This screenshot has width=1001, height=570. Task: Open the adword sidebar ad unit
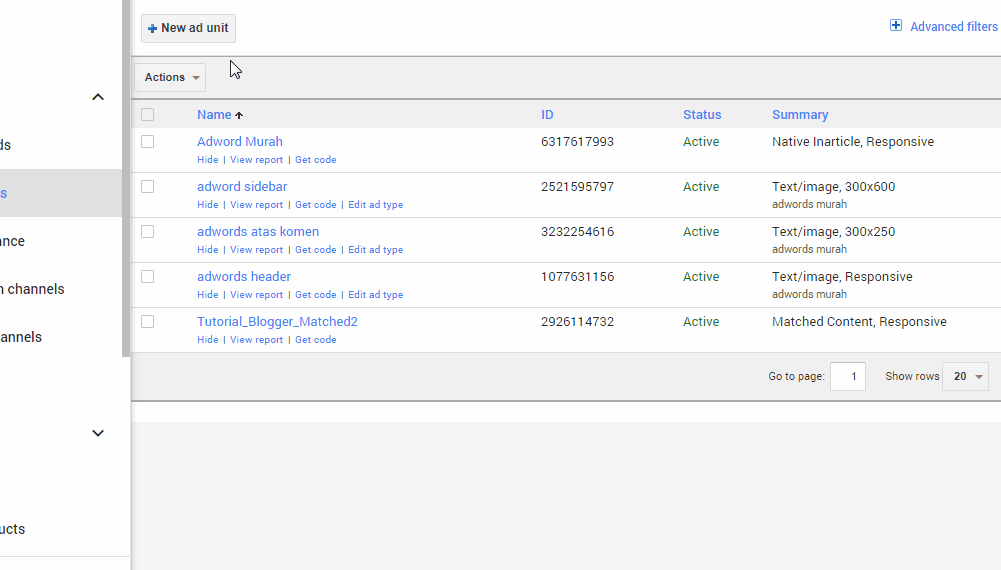242,186
